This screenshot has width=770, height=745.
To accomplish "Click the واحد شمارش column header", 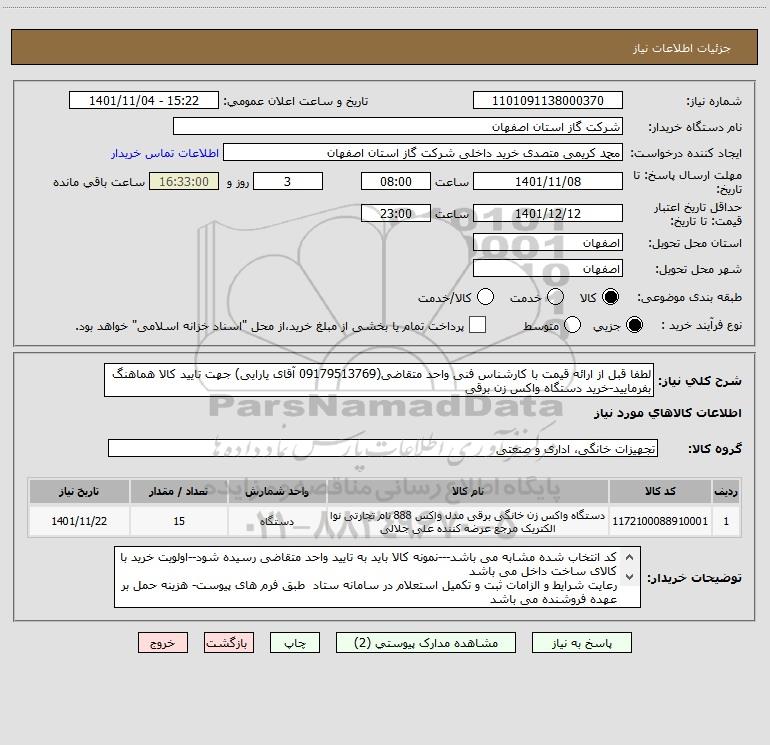I will tap(277, 491).
